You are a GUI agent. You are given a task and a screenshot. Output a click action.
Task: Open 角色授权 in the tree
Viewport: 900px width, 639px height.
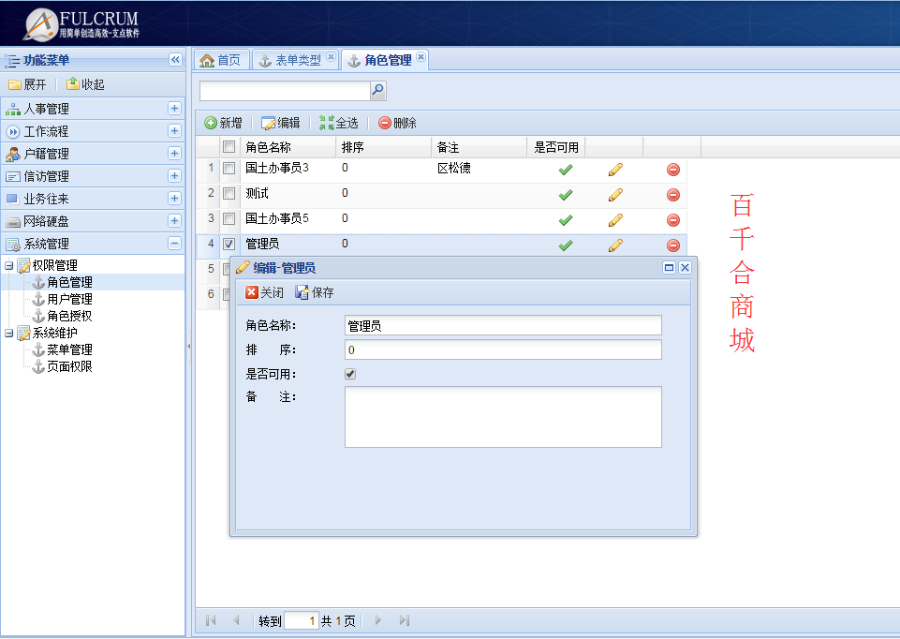[69, 315]
